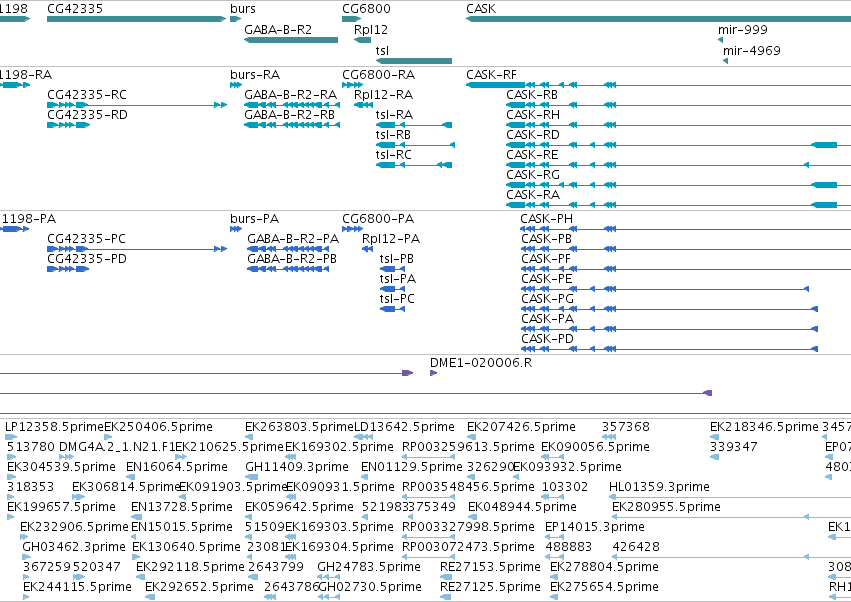851x602 pixels.
Task: Open transcript burs-RA
Action: click(255, 74)
